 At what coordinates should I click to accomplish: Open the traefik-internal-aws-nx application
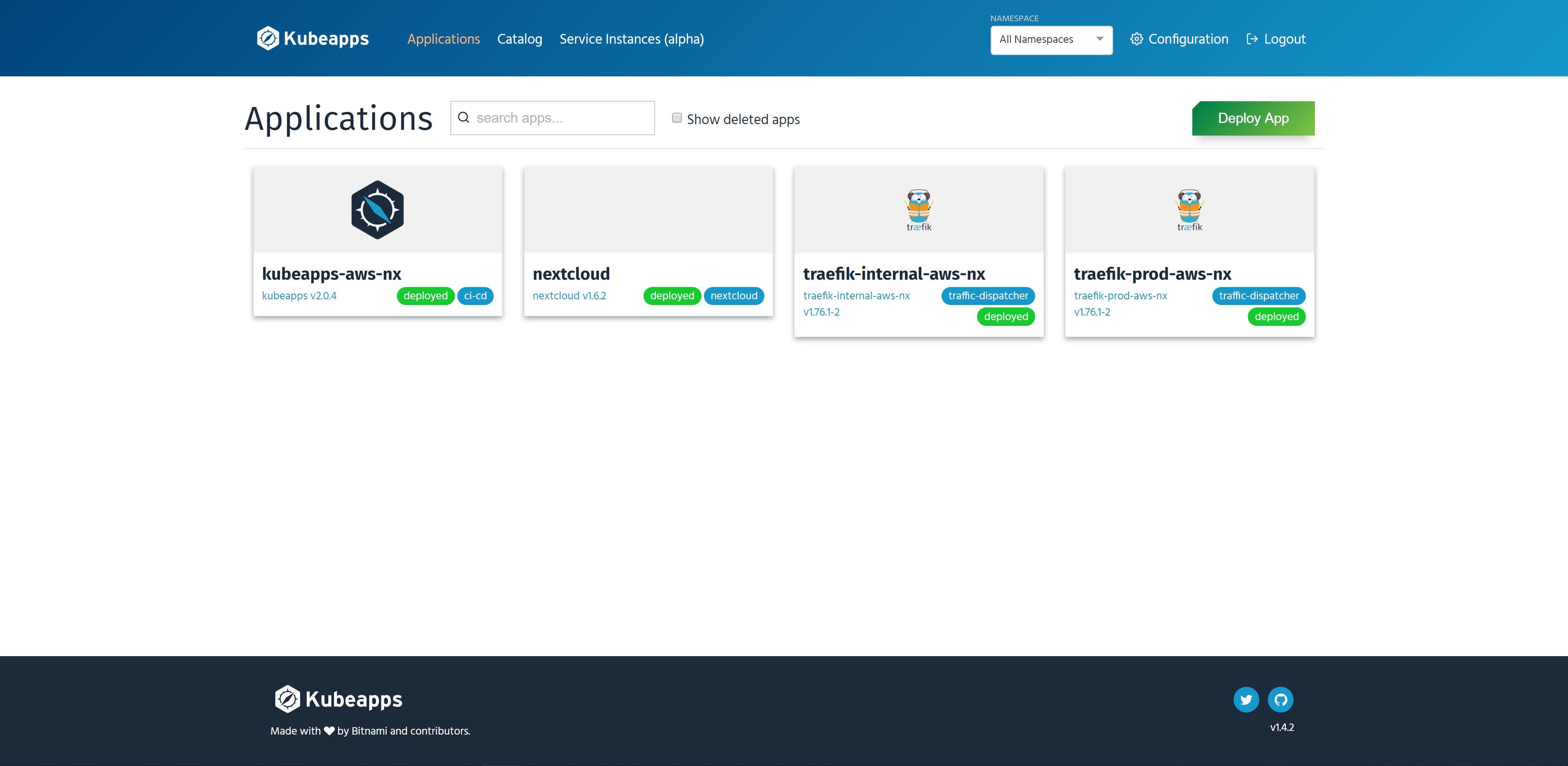click(x=893, y=274)
